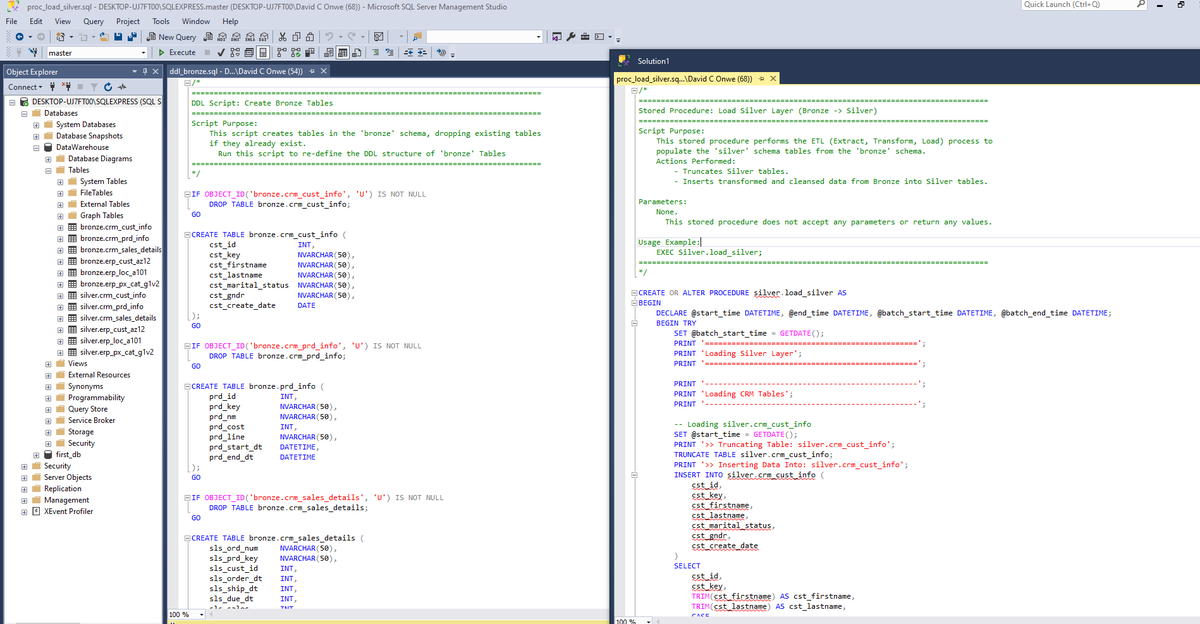1200x624 pixels.
Task: Click the Save All icon in toolbar
Action: (132, 37)
